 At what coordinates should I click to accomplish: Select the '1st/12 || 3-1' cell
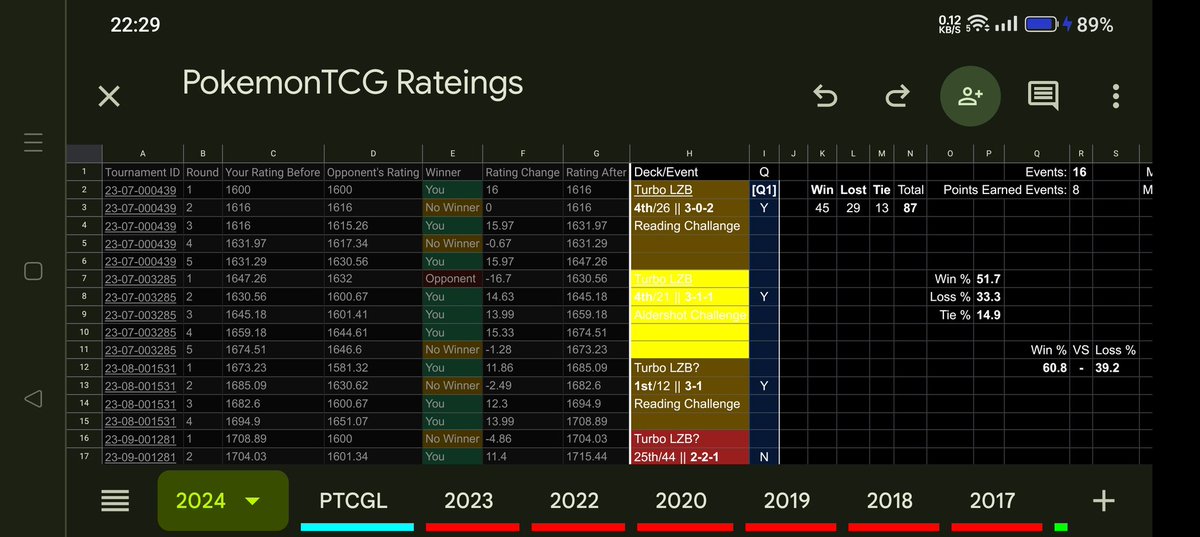[x=689, y=385]
